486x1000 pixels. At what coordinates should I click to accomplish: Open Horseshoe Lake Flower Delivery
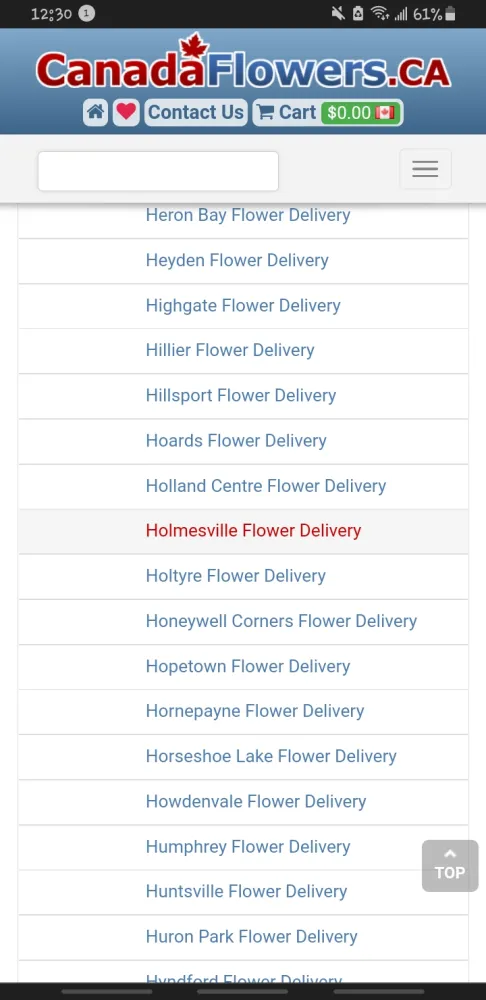(271, 756)
